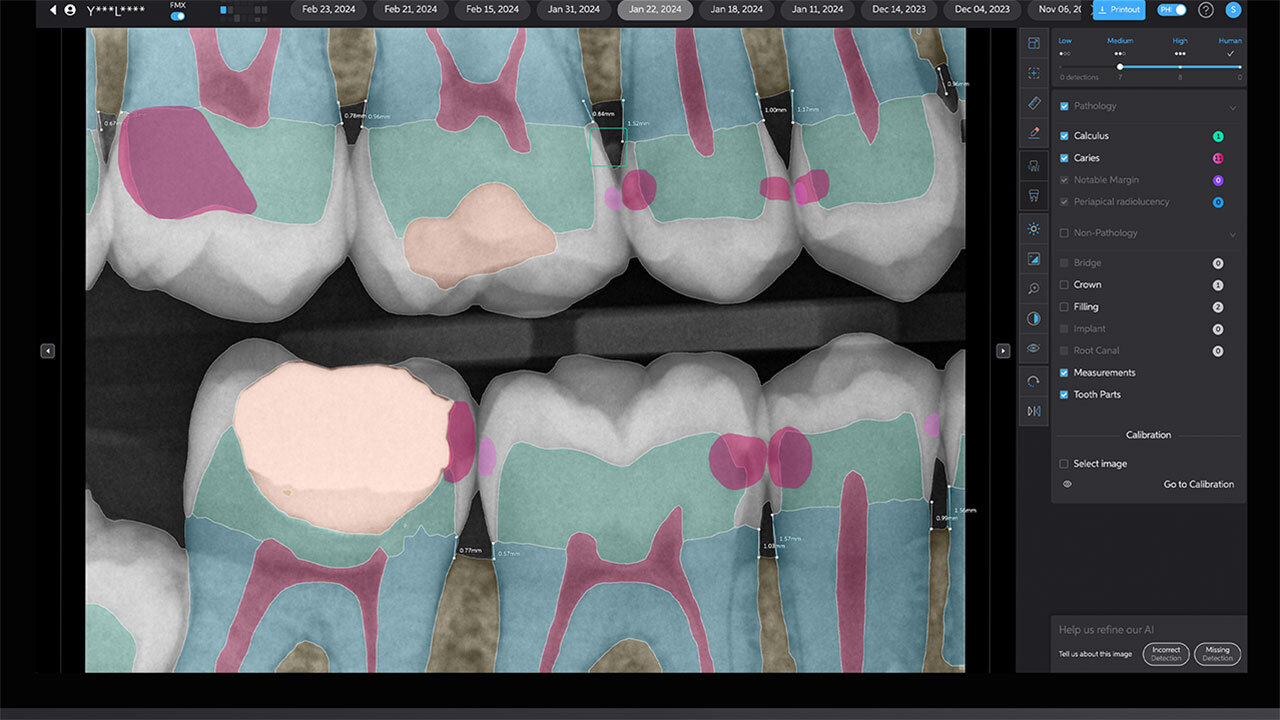Select the magnifier zoom tool
This screenshot has height=720, width=1280.
(1034, 289)
